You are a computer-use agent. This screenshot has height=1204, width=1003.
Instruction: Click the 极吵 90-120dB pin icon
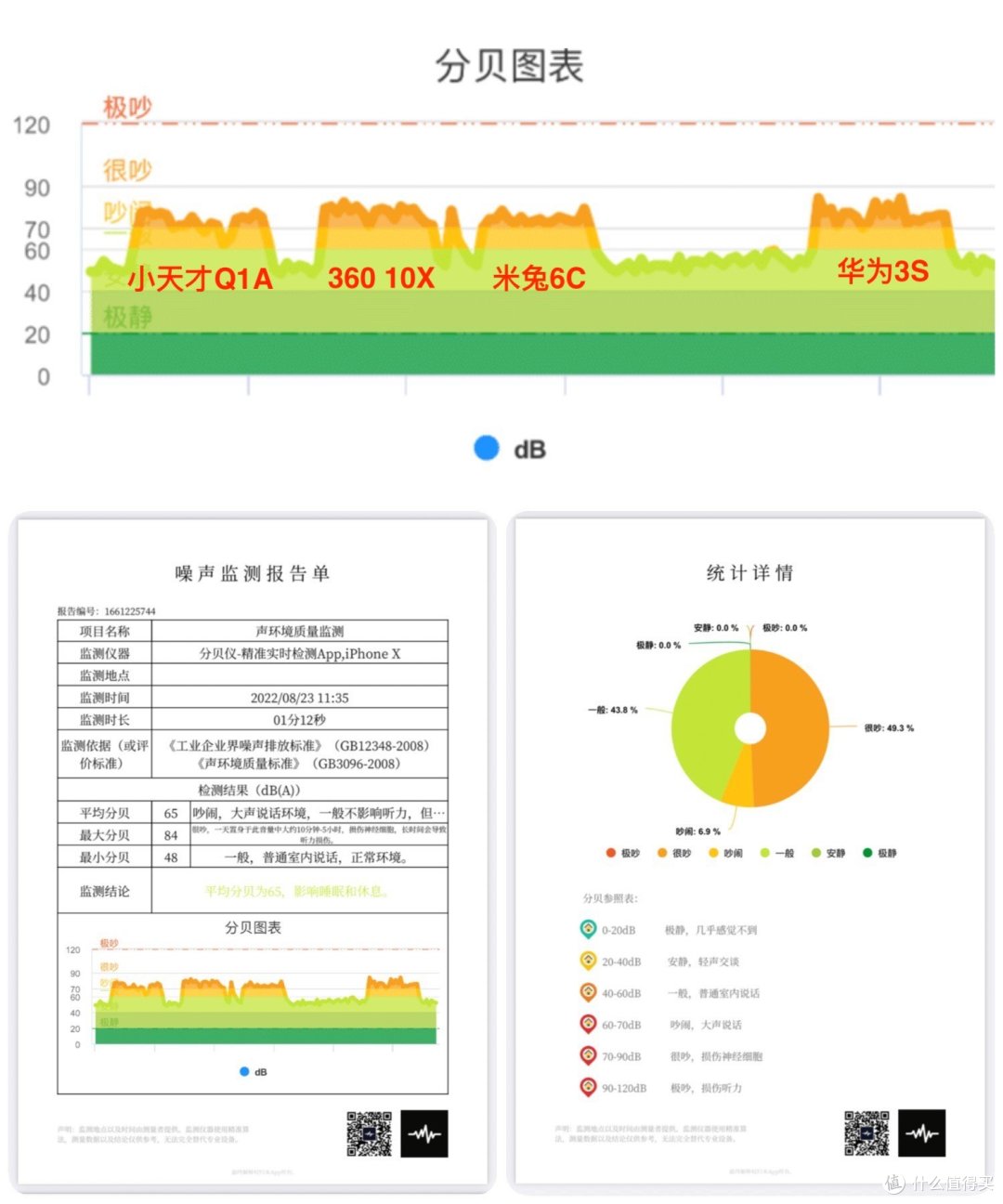(589, 1088)
